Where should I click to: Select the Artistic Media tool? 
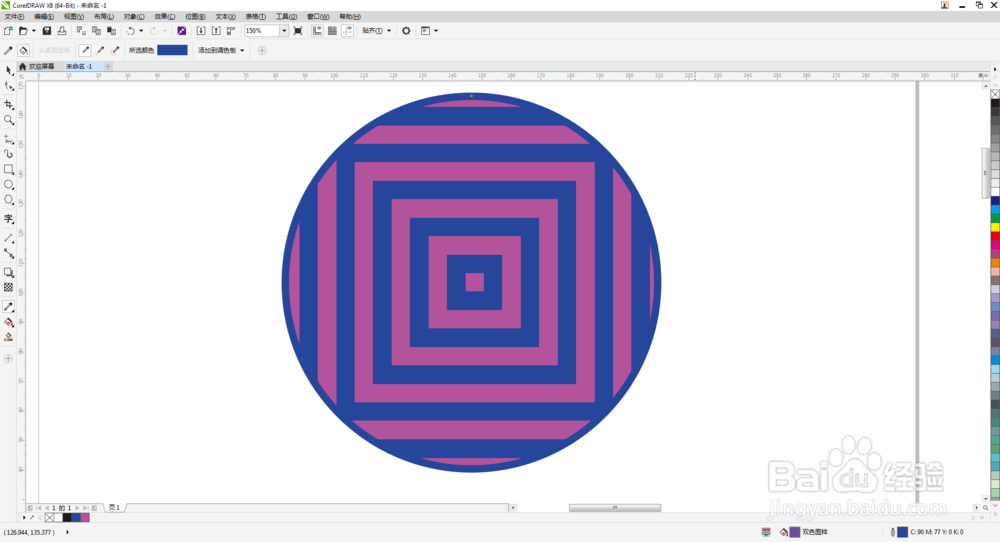tap(8, 154)
